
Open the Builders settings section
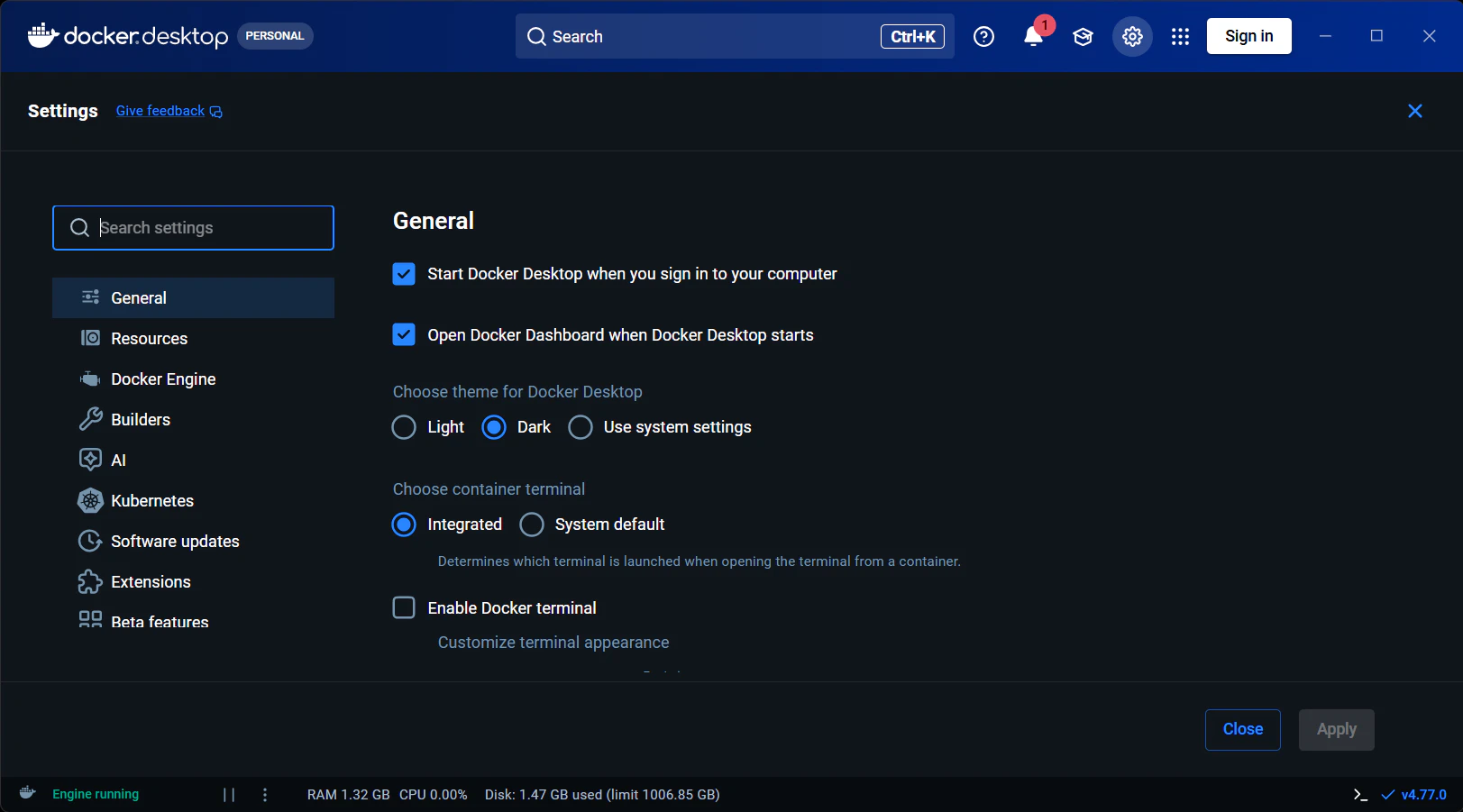[x=193, y=419]
